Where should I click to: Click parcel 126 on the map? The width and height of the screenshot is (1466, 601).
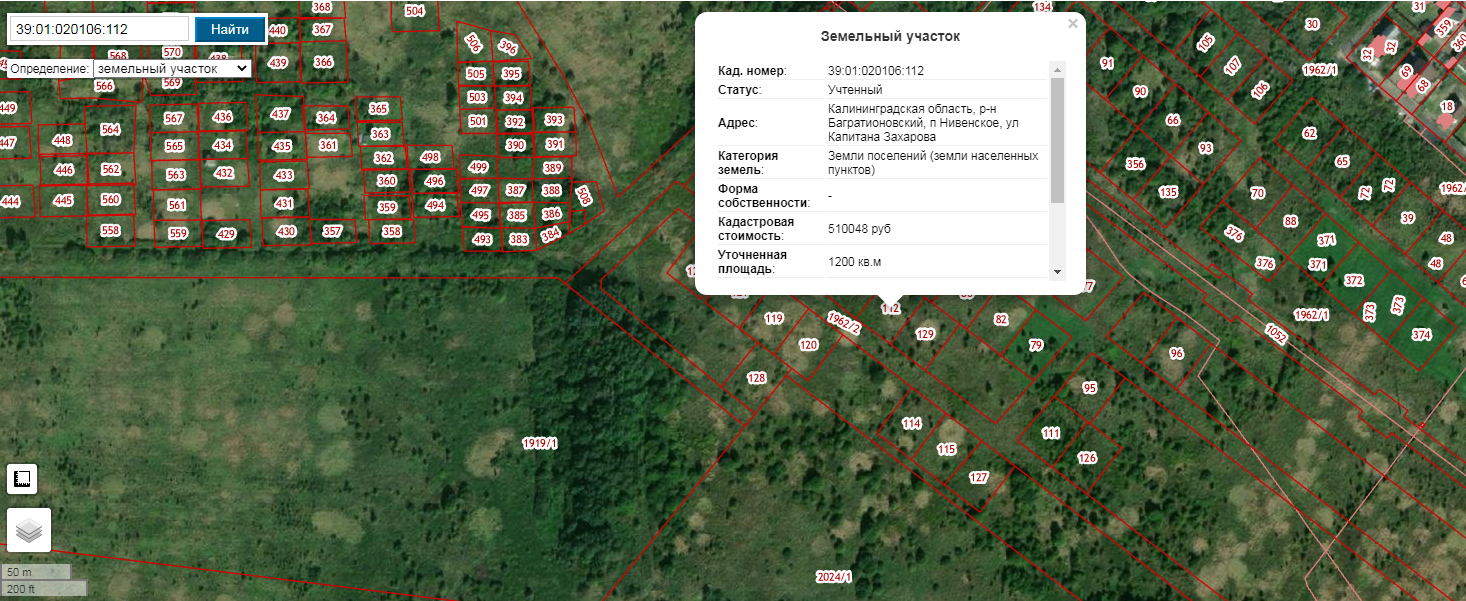1087,458
